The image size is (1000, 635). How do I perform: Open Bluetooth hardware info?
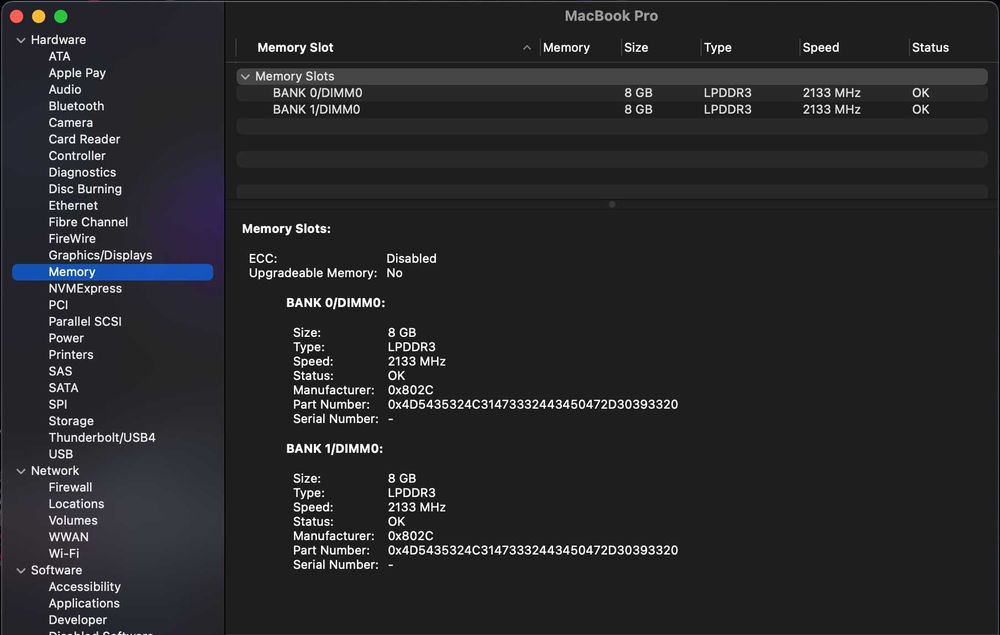[77, 106]
